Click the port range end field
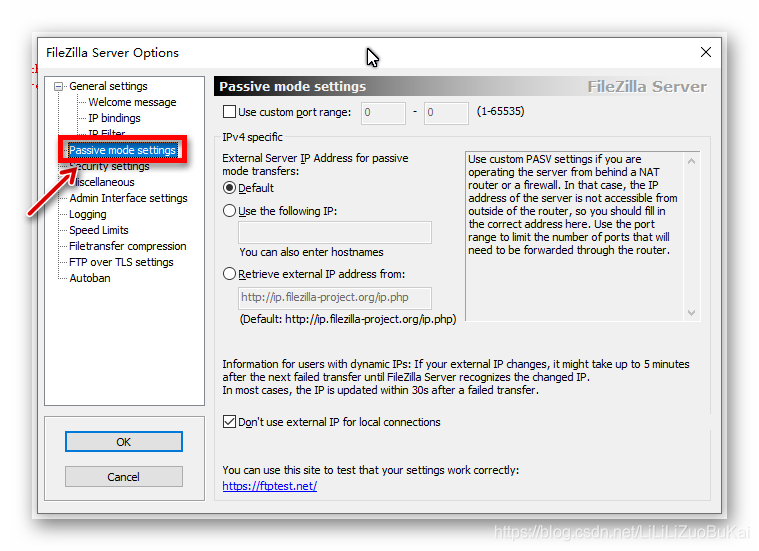This screenshot has height=551, width=759. point(446,113)
